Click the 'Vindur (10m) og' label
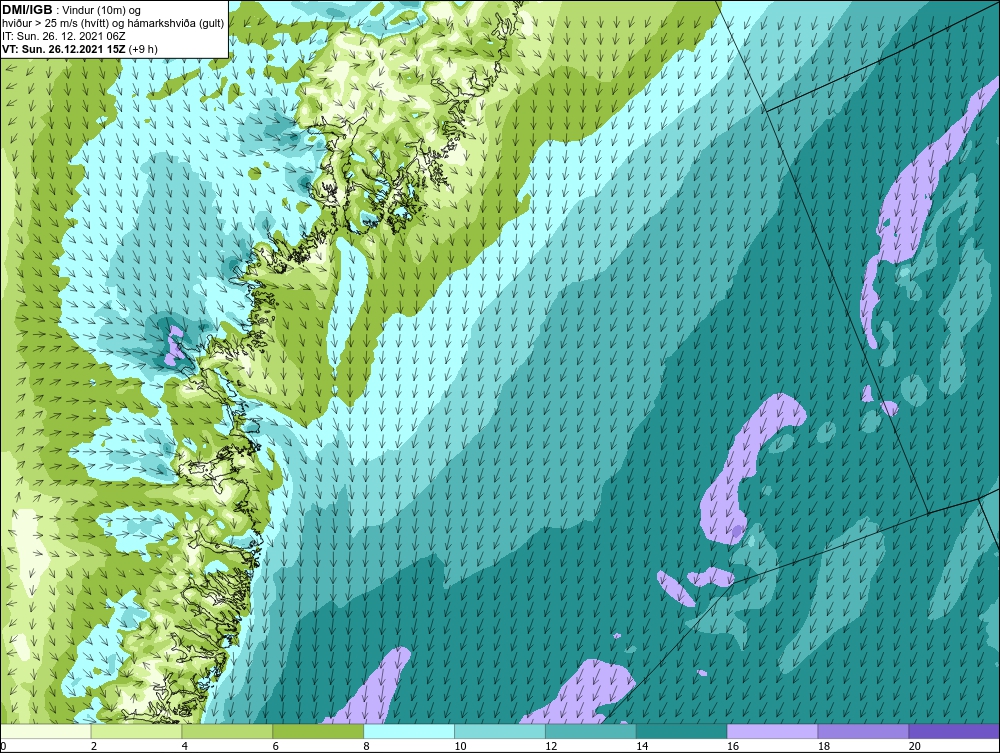 coord(103,11)
